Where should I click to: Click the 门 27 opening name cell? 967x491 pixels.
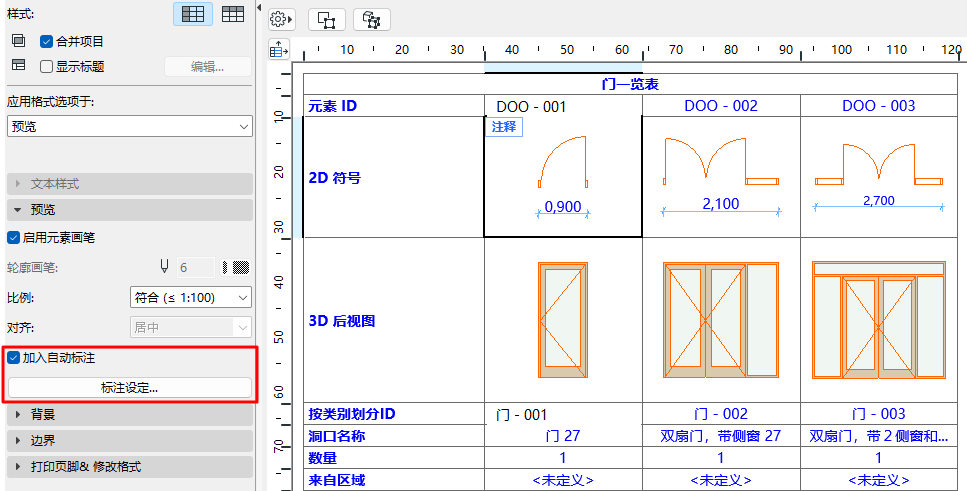pyautogui.click(x=563, y=435)
